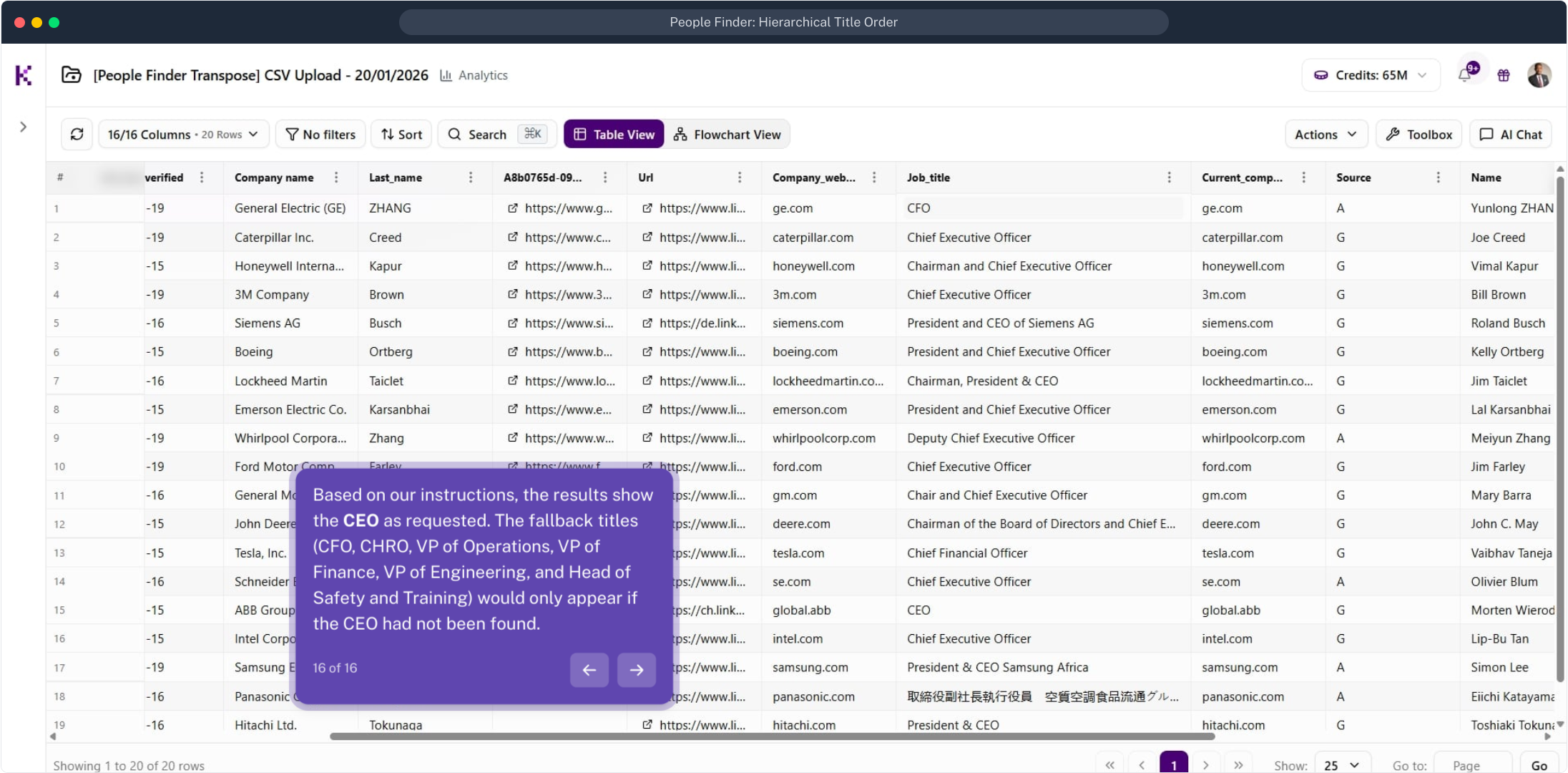Image resolution: width=1568 pixels, height=773 pixels.
Task: Switch to Table View
Action: click(x=614, y=135)
